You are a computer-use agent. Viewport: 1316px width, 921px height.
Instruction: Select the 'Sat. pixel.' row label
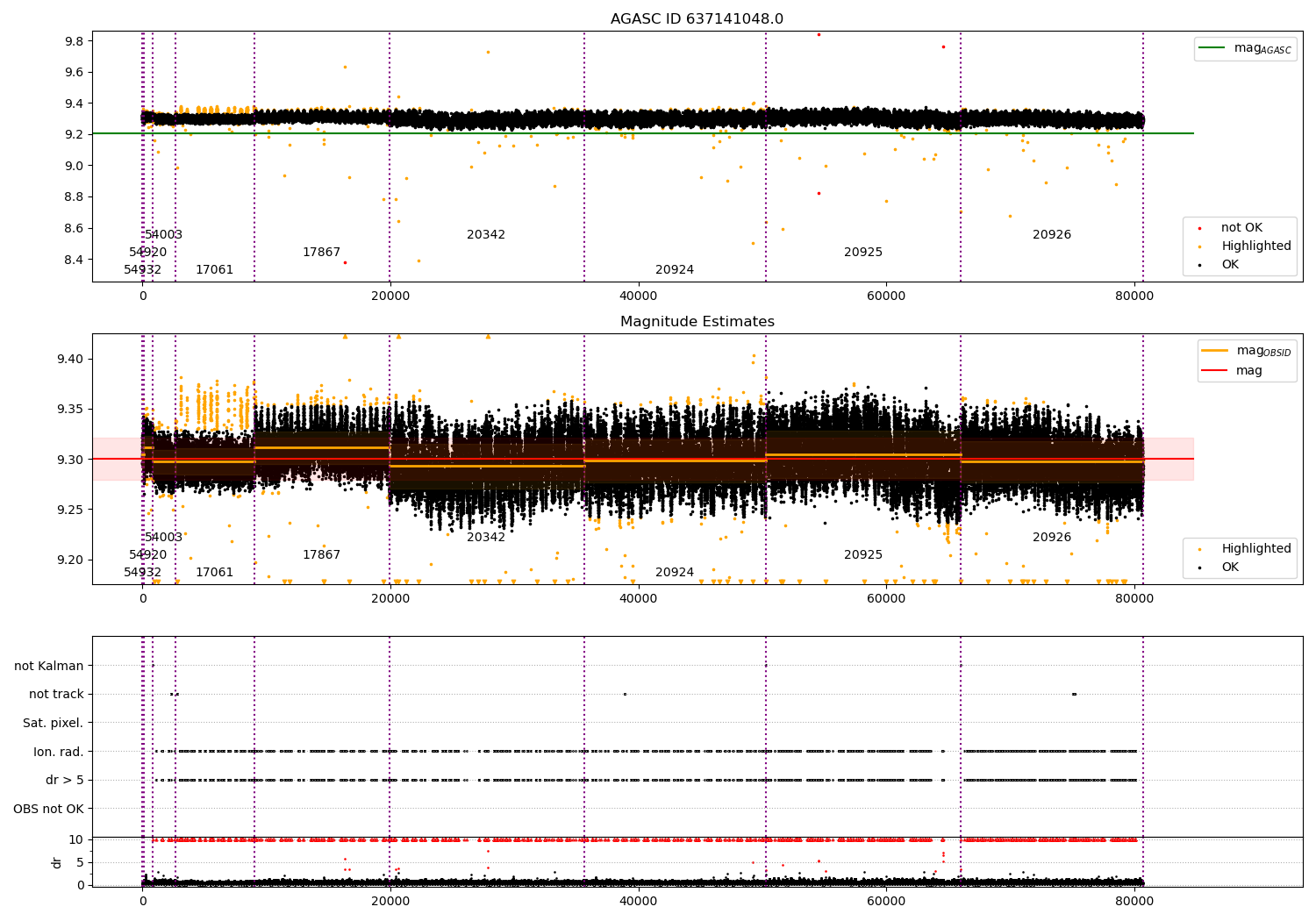[53, 723]
